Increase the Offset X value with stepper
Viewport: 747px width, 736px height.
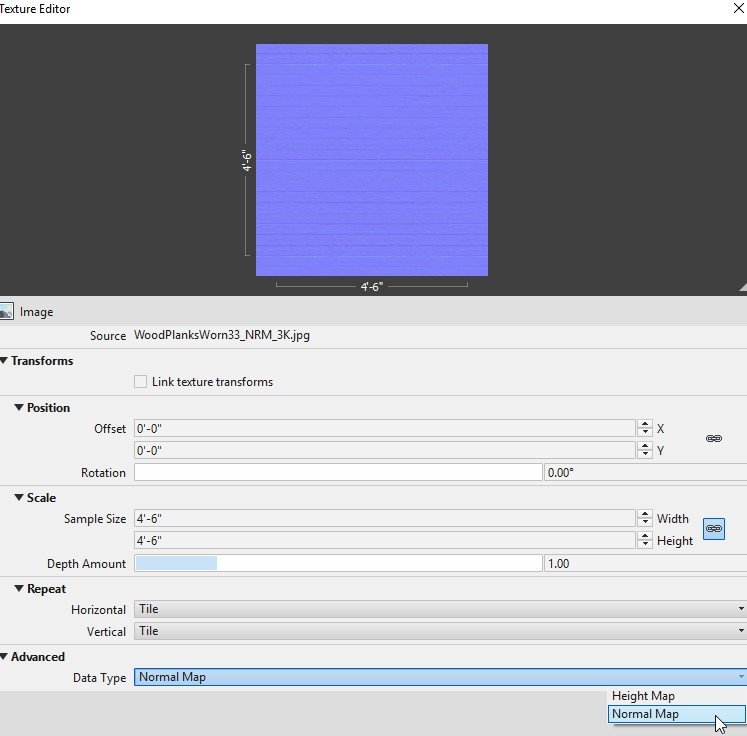point(645,424)
